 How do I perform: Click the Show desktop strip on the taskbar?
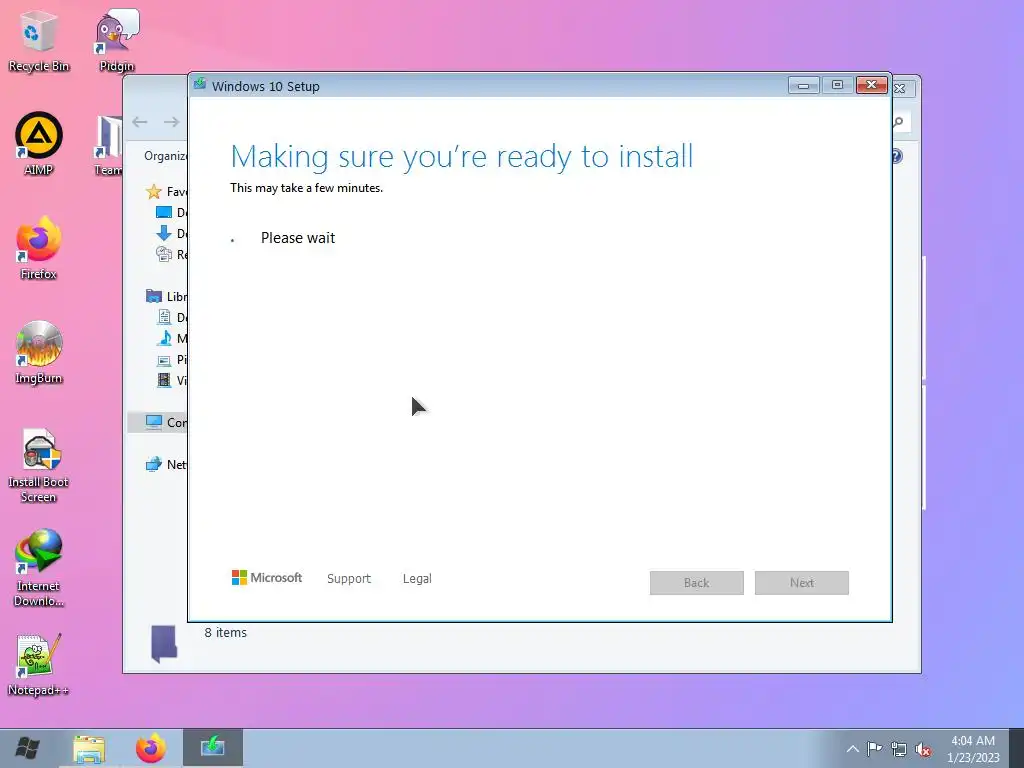click(x=1016, y=748)
